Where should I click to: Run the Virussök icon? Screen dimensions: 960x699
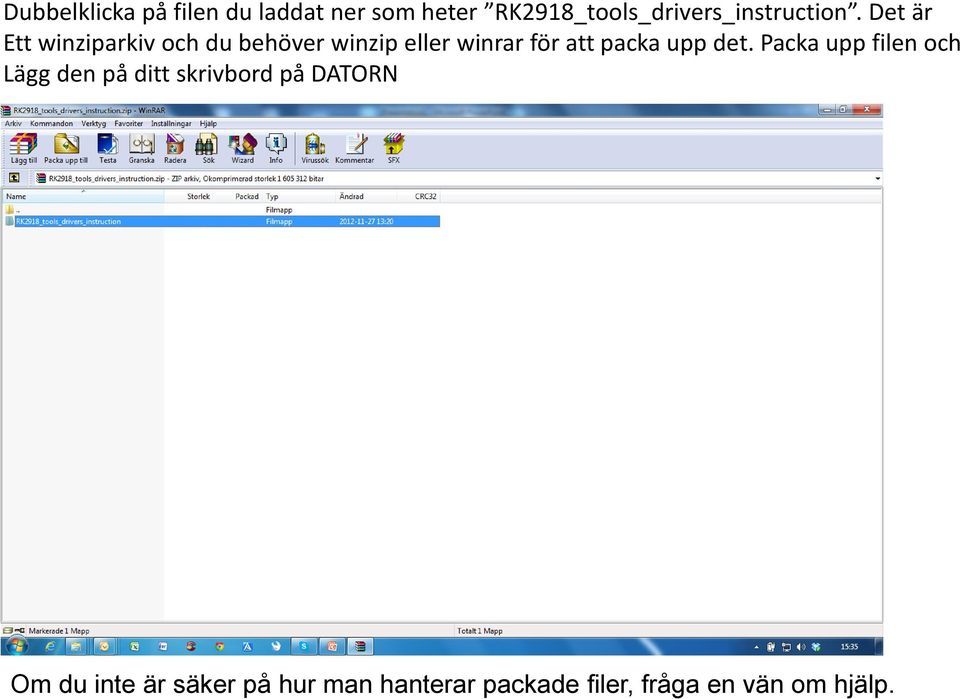(315, 149)
